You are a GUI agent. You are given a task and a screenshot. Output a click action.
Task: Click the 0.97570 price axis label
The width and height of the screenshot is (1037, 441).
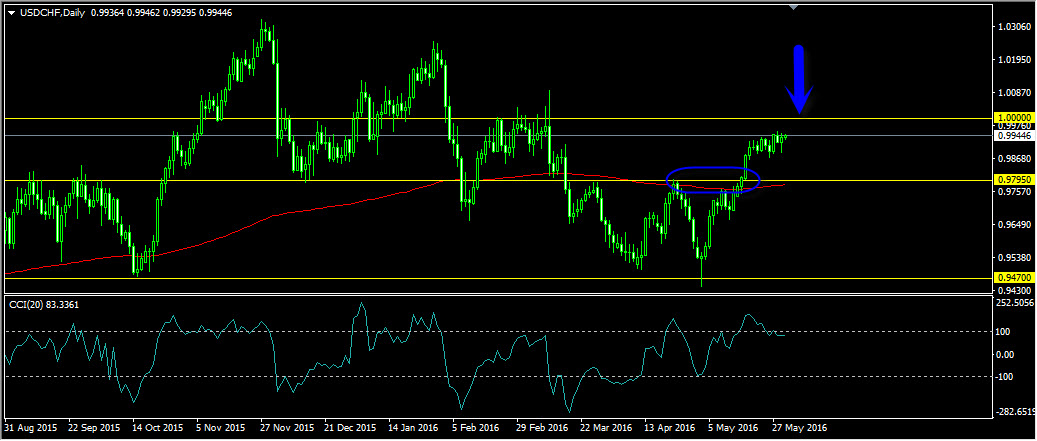pos(1015,192)
